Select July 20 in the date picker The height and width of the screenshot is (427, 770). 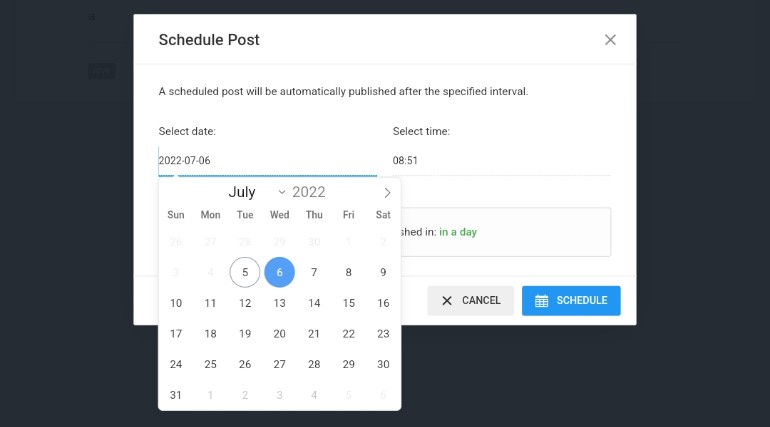click(279, 334)
